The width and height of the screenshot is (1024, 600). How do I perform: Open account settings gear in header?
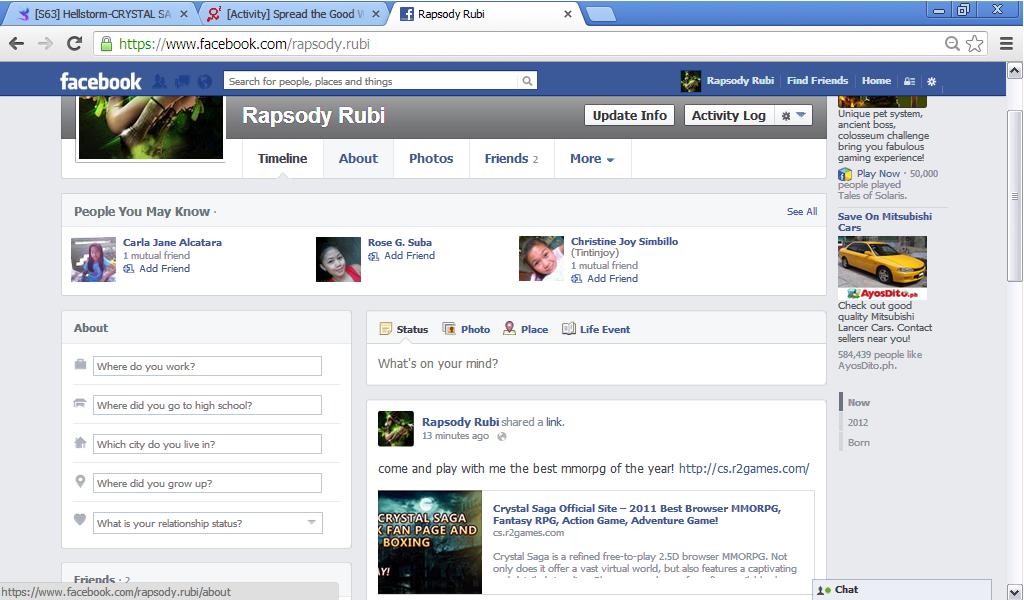click(932, 82)
